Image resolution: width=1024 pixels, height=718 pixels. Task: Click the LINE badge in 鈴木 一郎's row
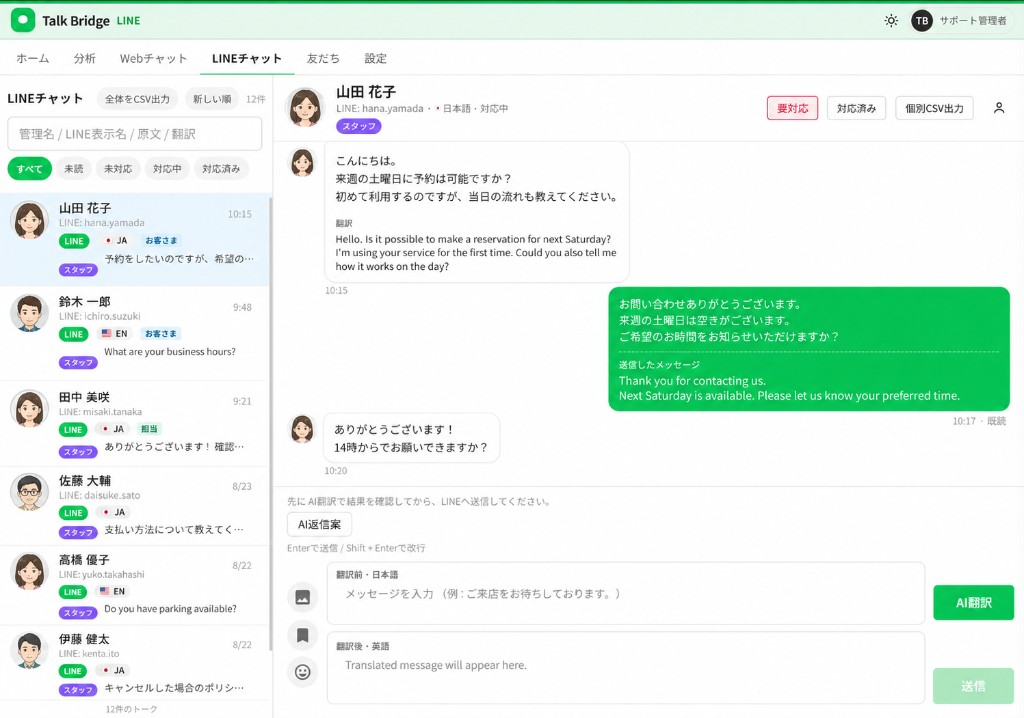click(73, 334)
